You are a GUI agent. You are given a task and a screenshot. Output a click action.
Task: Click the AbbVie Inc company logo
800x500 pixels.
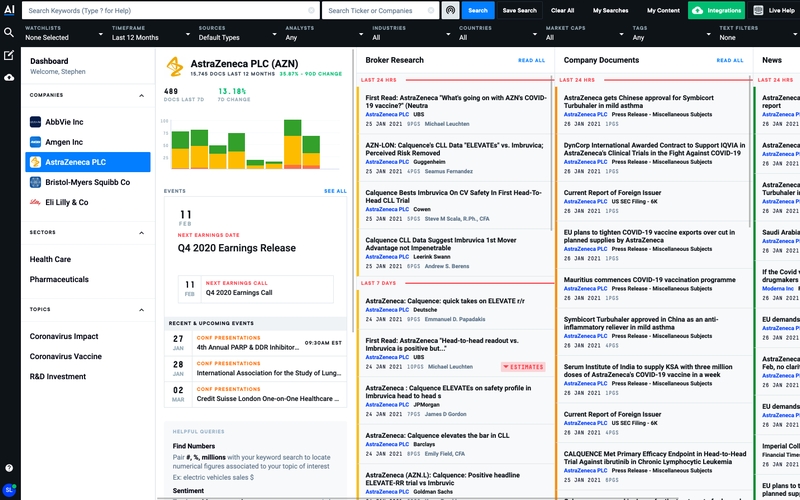35,122
